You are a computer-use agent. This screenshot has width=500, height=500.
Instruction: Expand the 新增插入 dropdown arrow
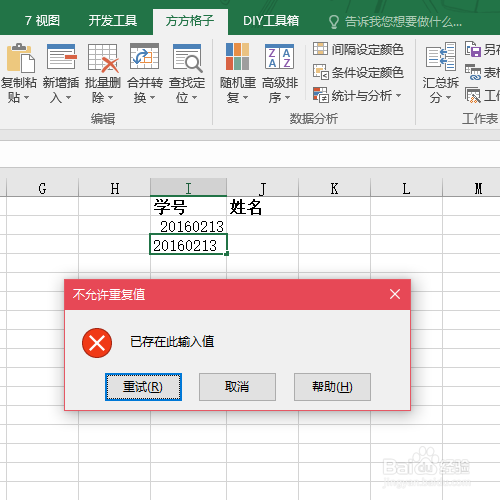68,98
